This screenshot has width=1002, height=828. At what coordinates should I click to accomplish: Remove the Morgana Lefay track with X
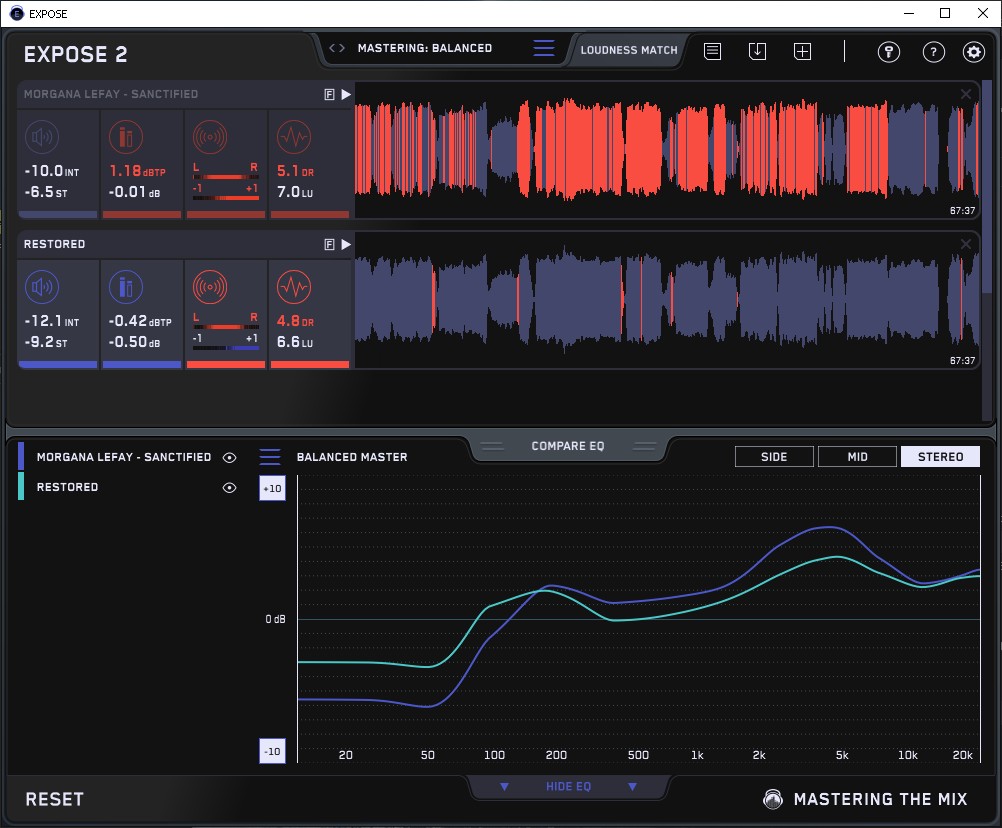pyautogui.click(x=966, y=94)
